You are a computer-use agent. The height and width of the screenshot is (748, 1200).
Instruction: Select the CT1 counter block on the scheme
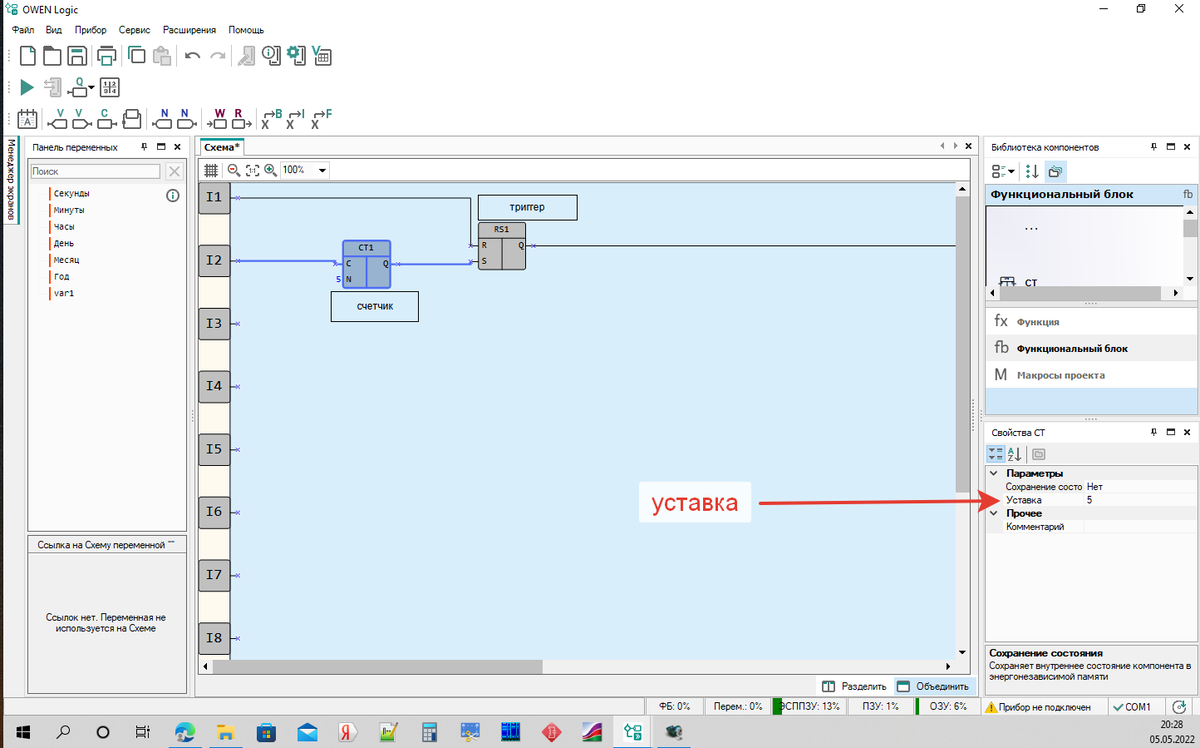(366, 264)
